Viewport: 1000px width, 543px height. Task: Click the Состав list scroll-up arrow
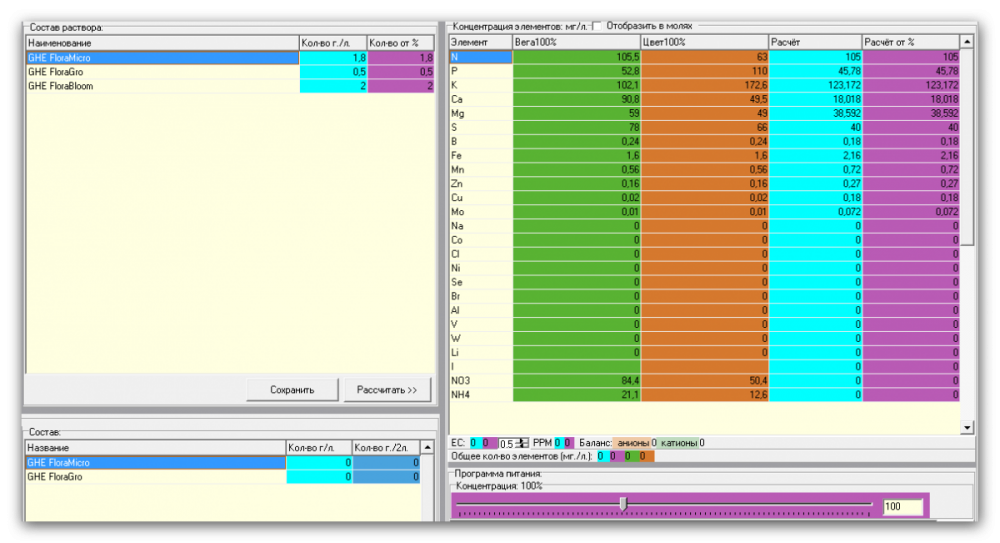tap(427, 448)
